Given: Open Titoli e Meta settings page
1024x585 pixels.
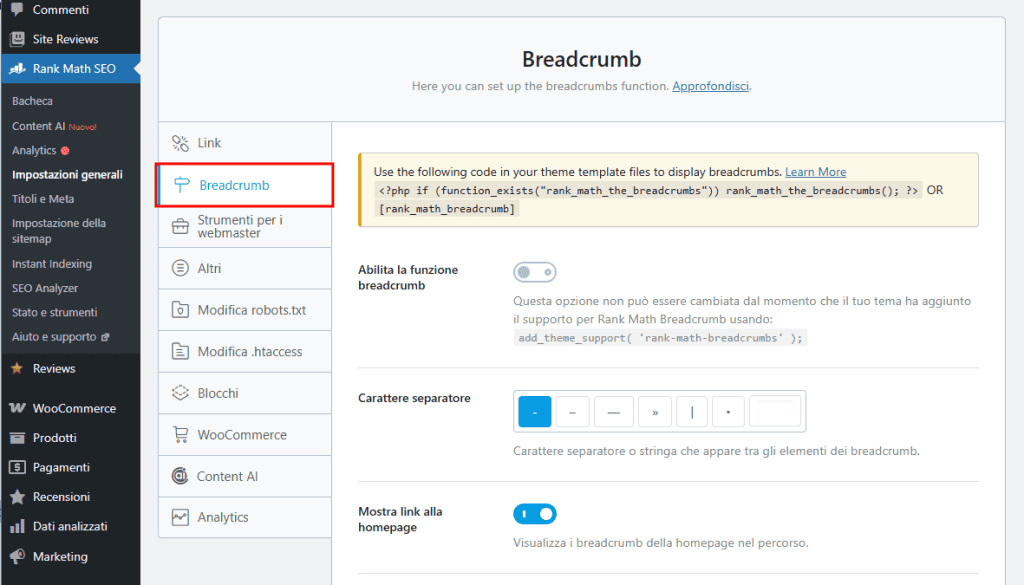Looking at the screenshot, I should (42, 198).
